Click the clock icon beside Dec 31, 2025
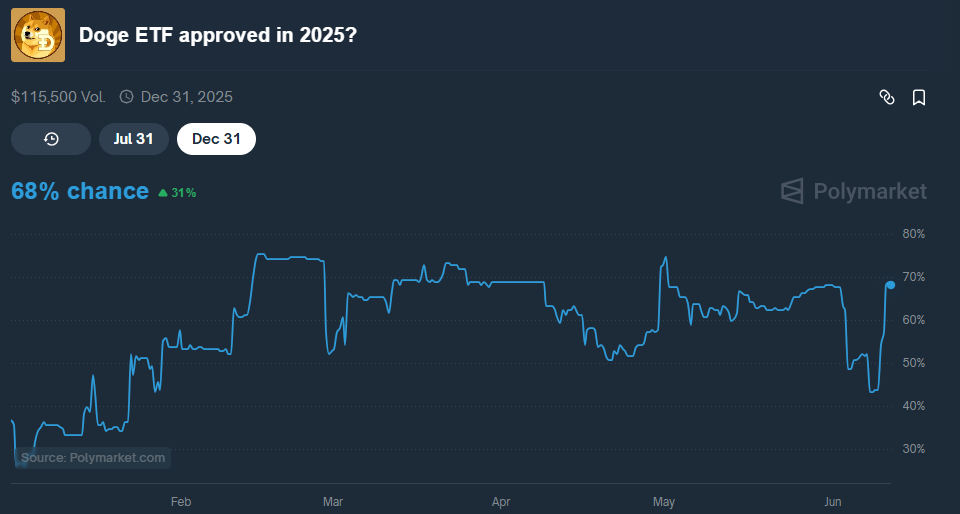Screen dimensions: 960x514 click(126, 97)
